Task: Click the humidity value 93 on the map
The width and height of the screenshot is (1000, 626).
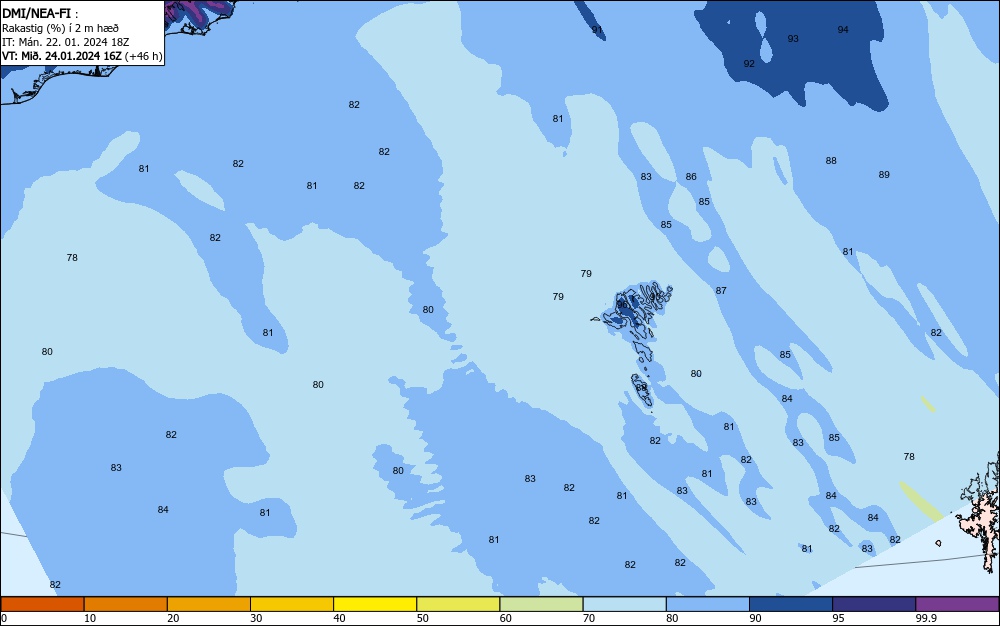Action: pyautogui.click(x=793, y=39)
